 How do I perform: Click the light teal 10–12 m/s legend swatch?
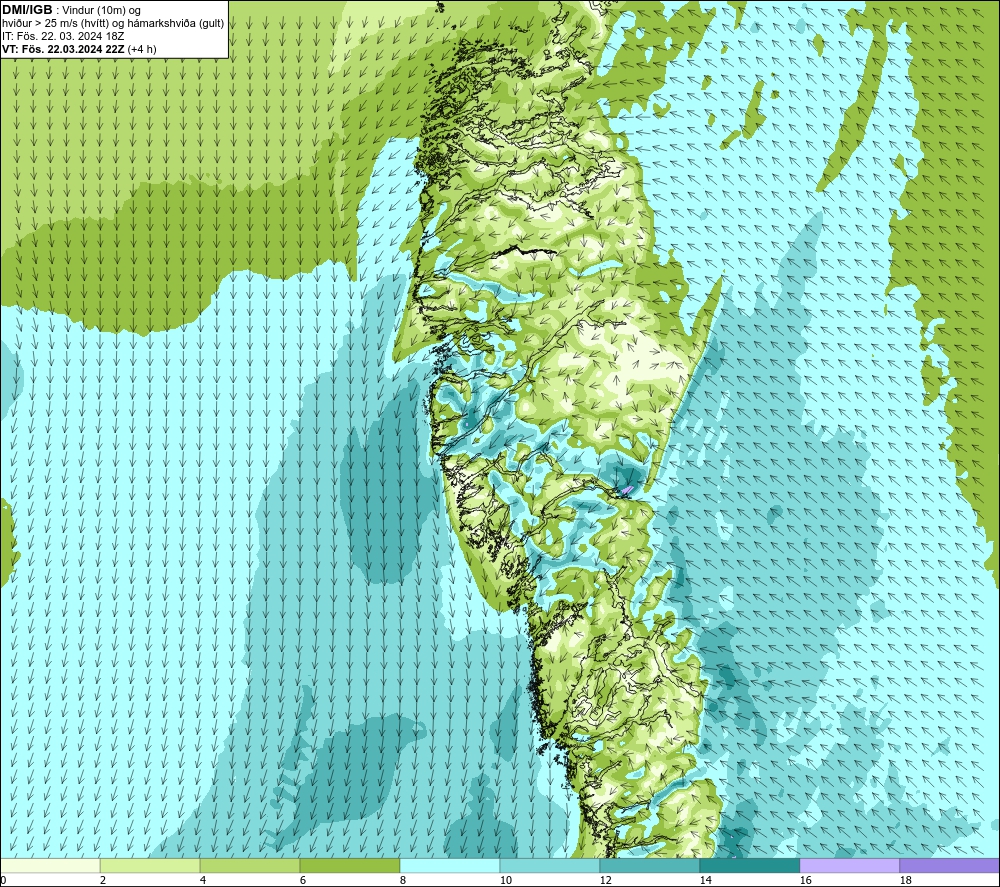550,865
